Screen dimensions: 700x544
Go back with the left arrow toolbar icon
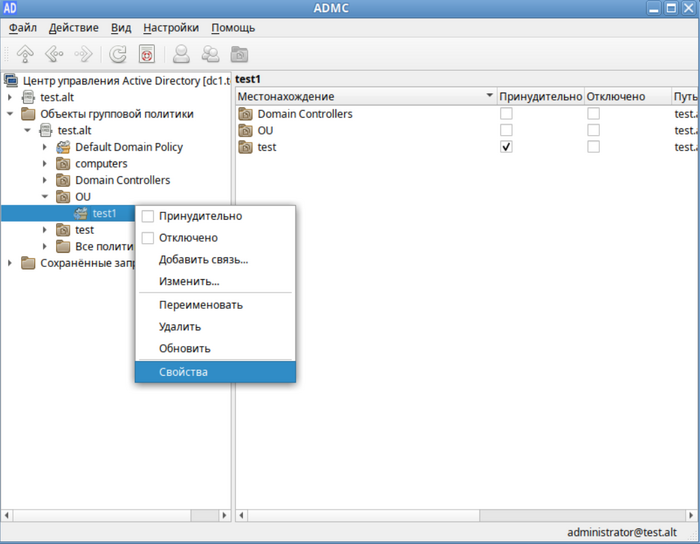(54, 54)
